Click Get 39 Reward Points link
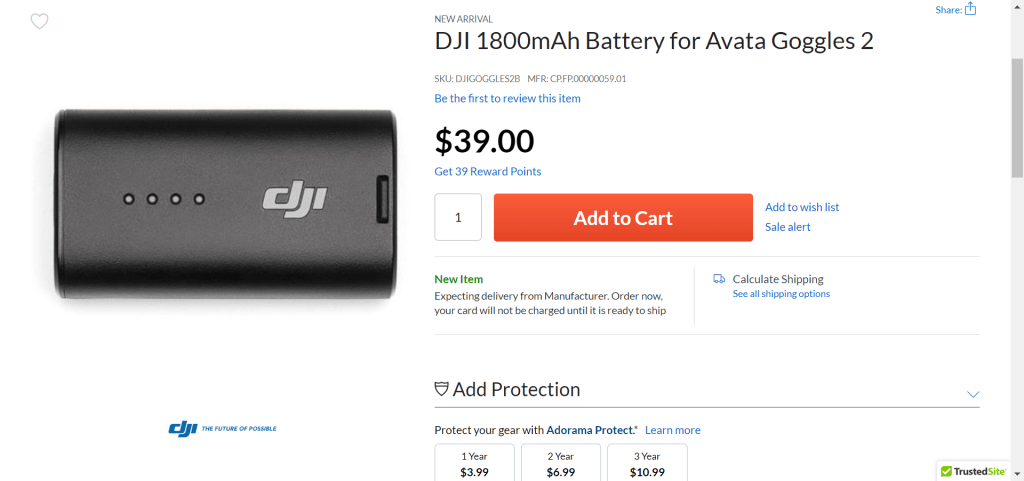Viewport: 1024px width, 481px height. [487, 171]
